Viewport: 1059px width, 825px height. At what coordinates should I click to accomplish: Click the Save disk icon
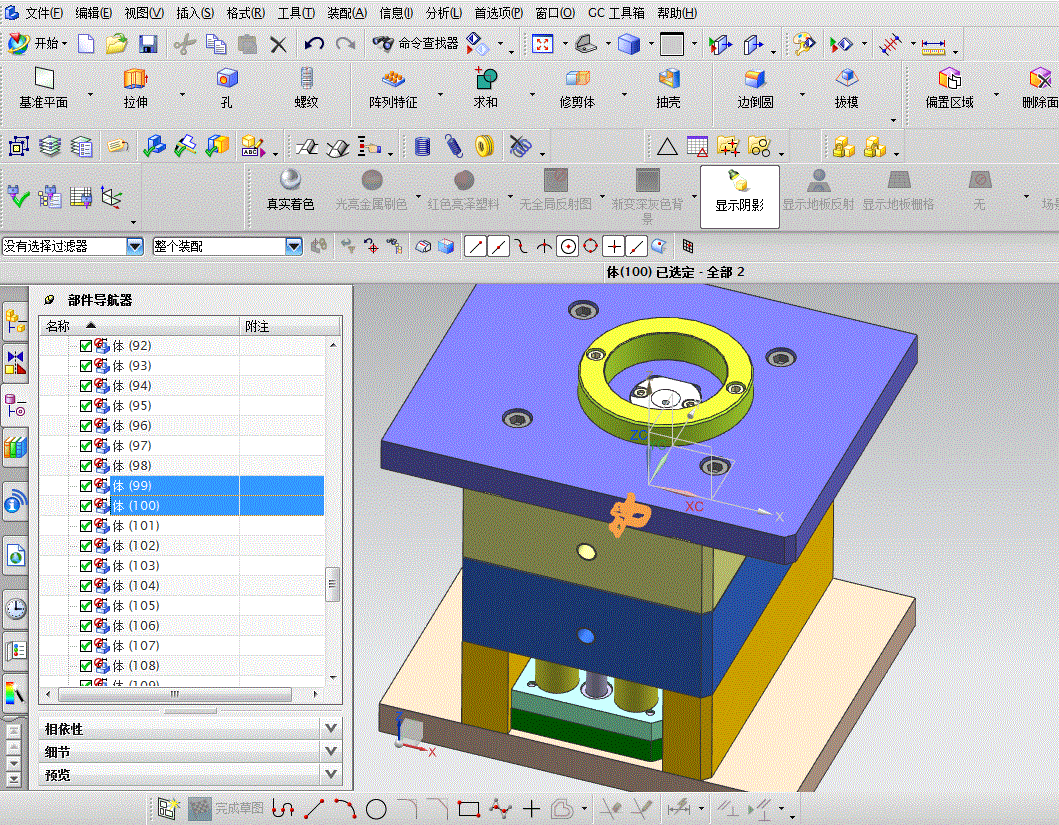(x=148, y=45)
